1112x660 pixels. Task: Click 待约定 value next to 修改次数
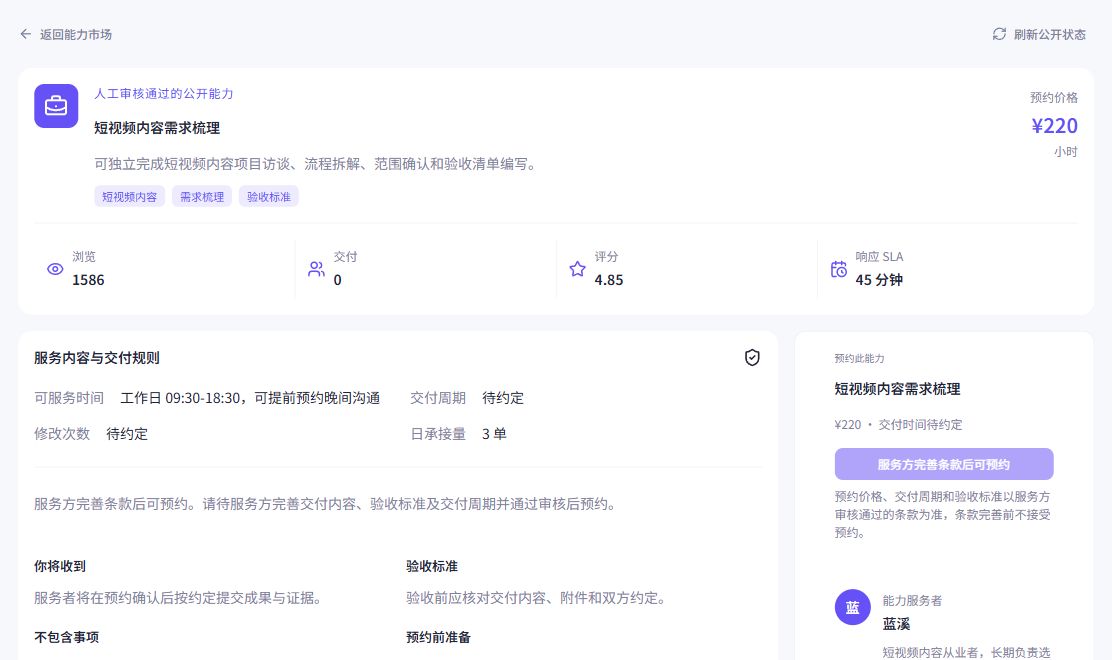[x=127, y=434]
